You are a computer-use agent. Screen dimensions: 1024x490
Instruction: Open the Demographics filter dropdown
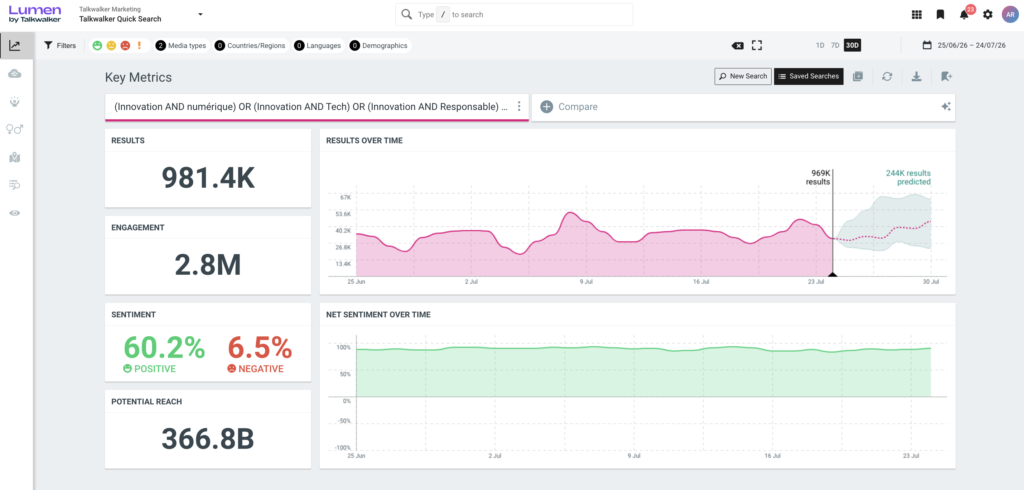pos(379,46)
